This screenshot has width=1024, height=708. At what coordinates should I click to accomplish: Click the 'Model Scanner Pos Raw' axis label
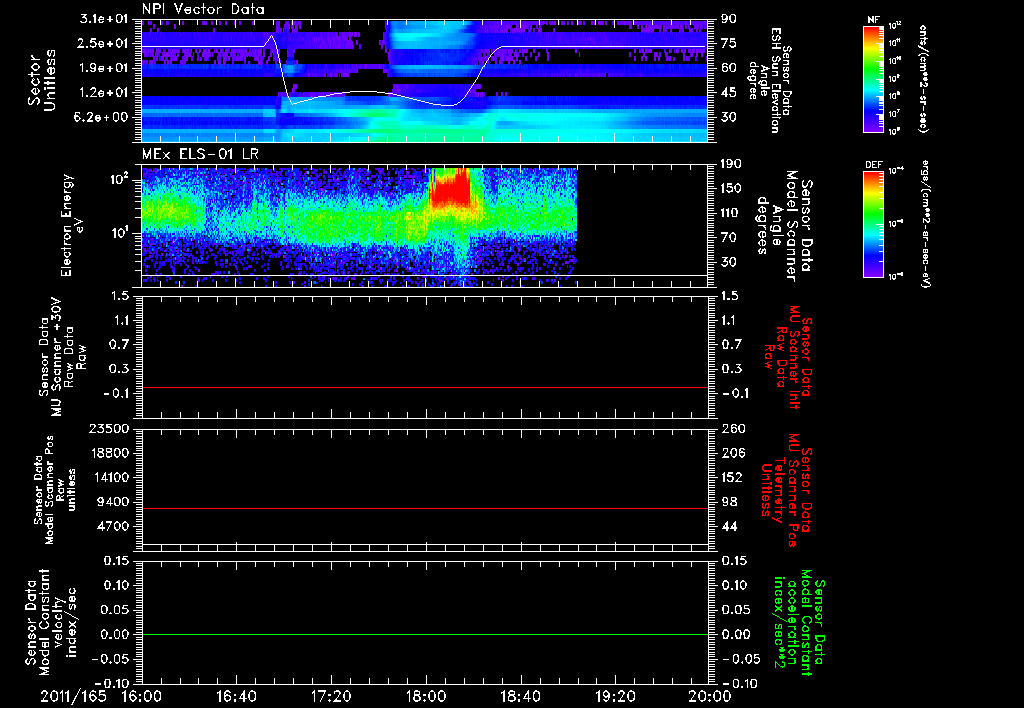pyautogui.click(x=54, y=490)
